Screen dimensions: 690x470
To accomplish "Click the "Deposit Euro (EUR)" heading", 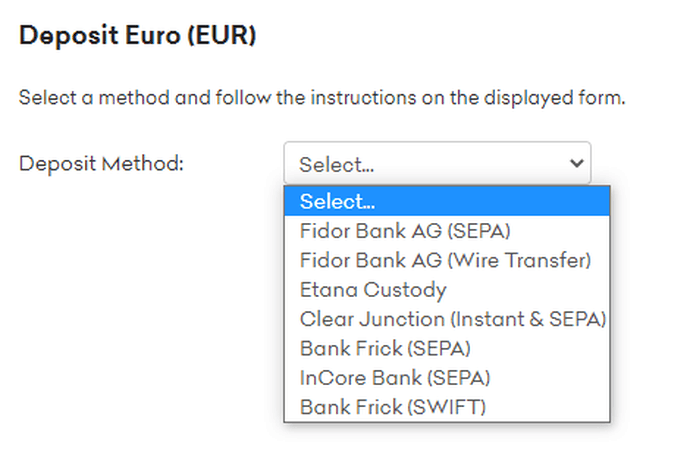I will 138,36.
